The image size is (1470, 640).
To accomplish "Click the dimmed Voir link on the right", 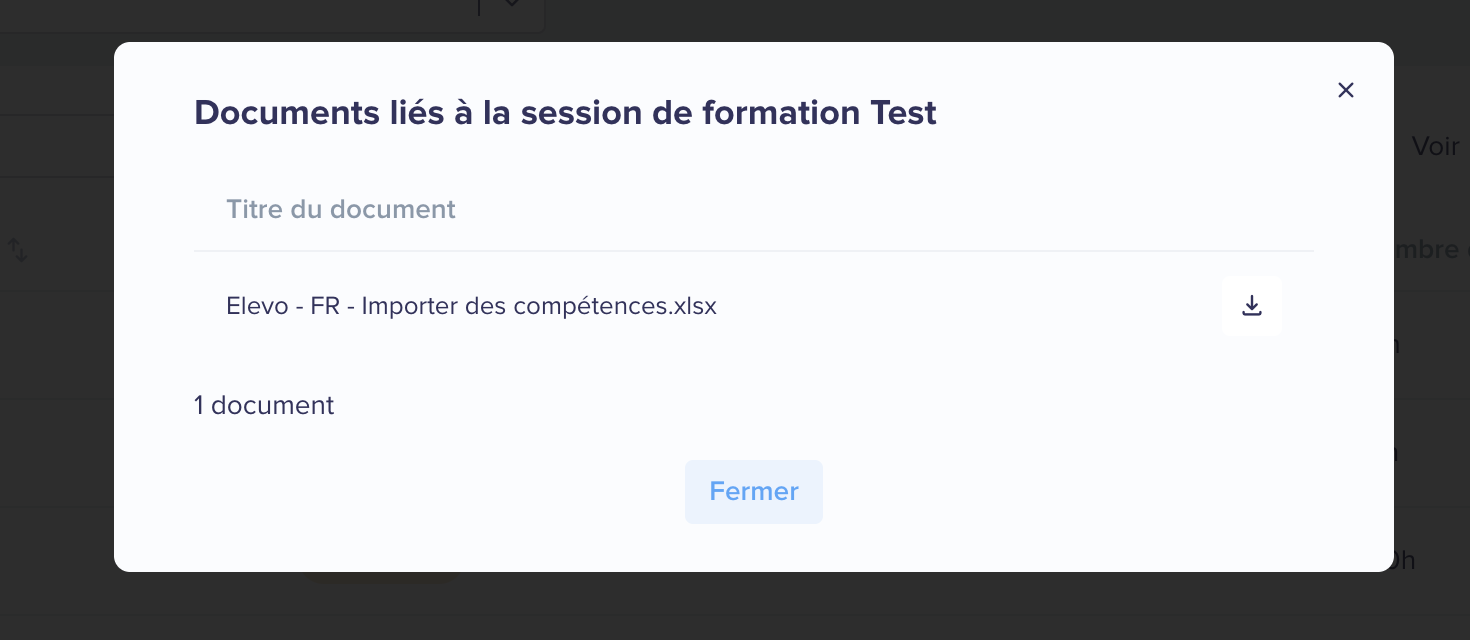I will click(1435, 146).
